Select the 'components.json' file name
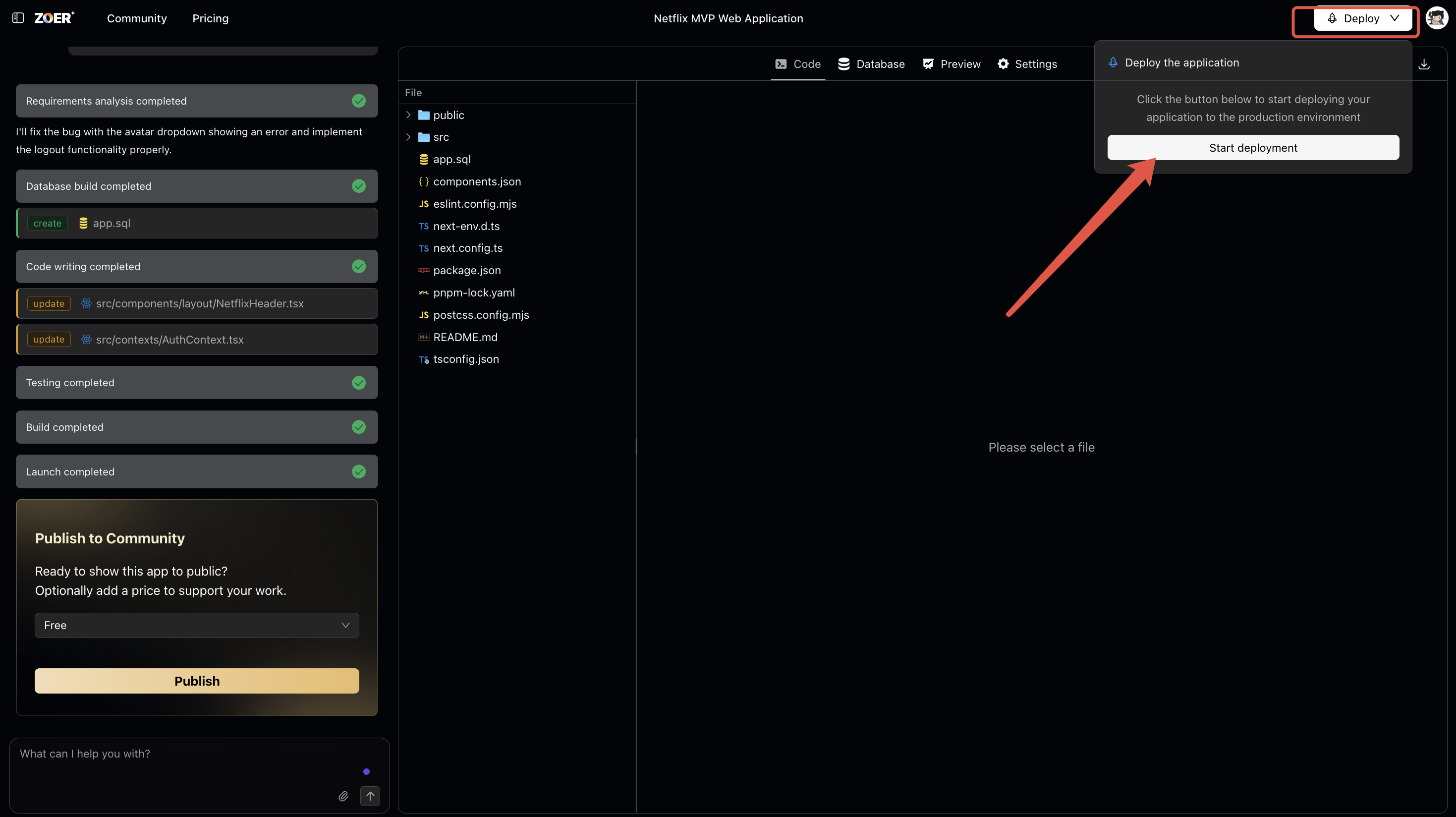Viewport: 1456px width, 817px height. (477, 181)
